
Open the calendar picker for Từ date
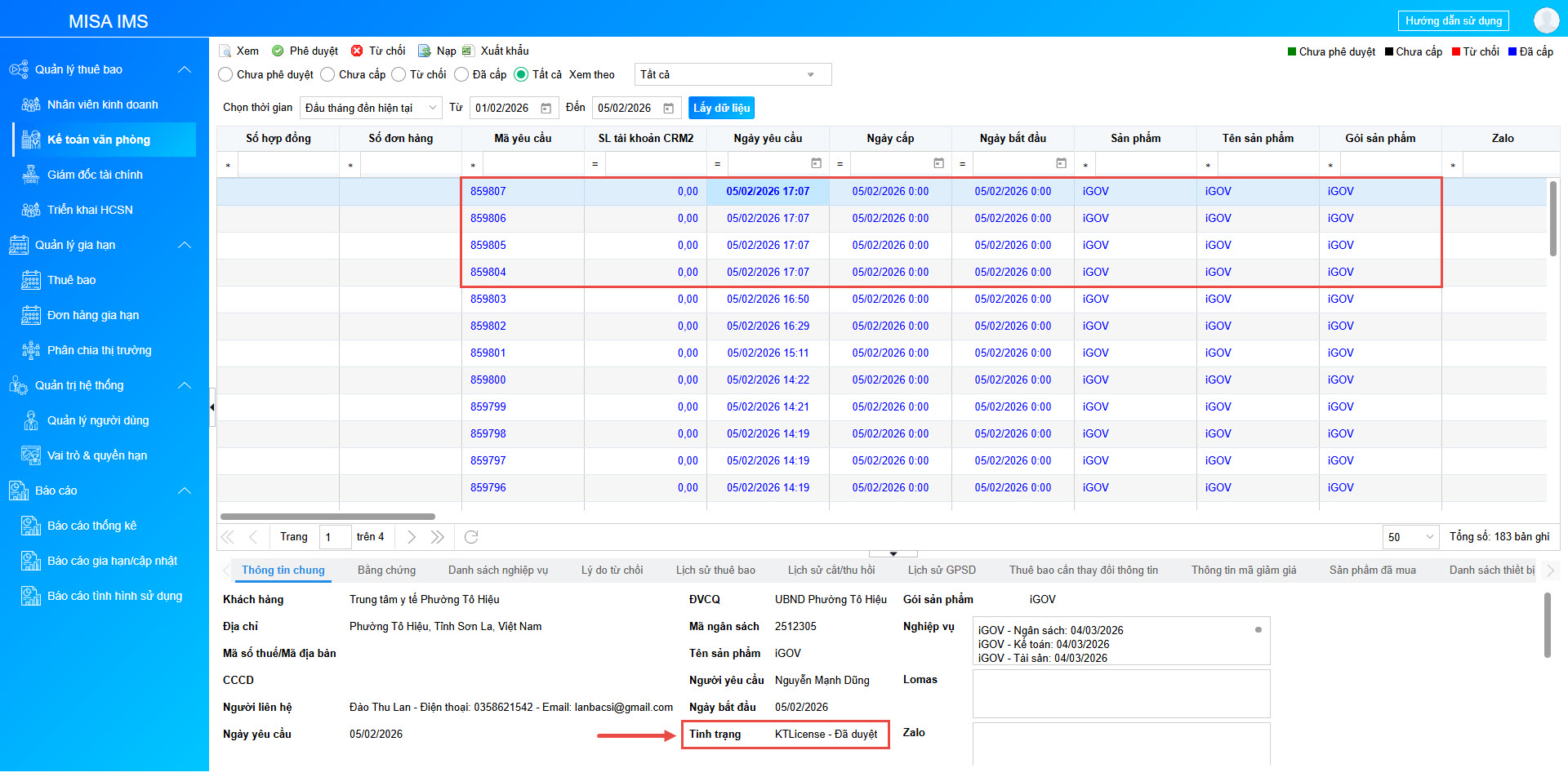point(546,109)
